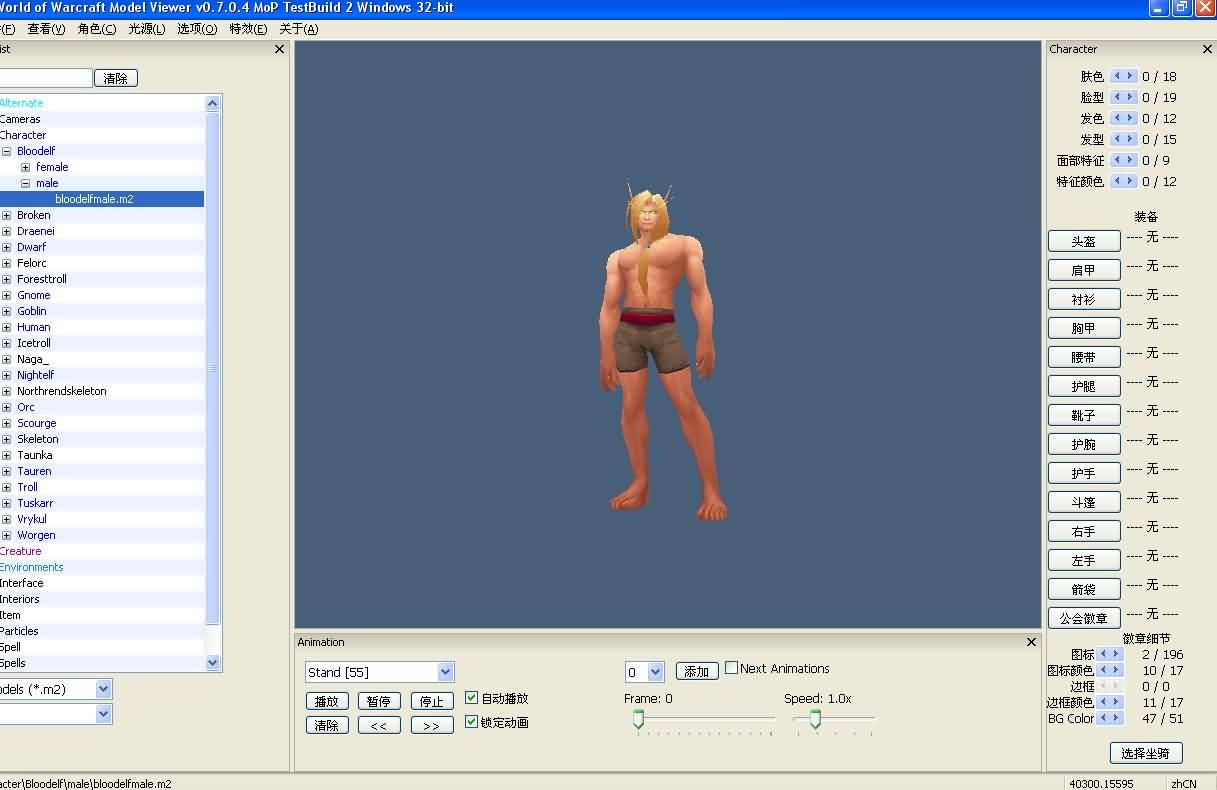Click the Speed slider handle
This screenshot has height=790, width=1217.
coord(815,720)
